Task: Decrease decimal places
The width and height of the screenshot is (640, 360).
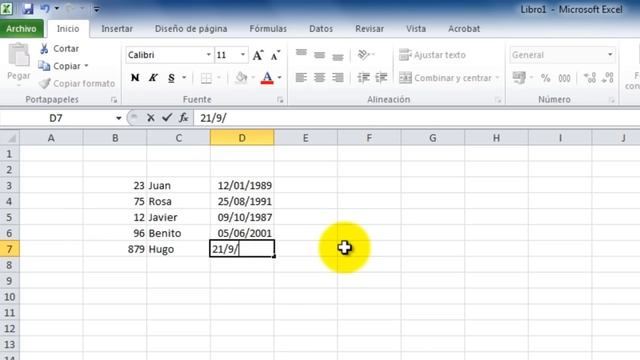Action: pyautogui.click(x=608, y=78)
